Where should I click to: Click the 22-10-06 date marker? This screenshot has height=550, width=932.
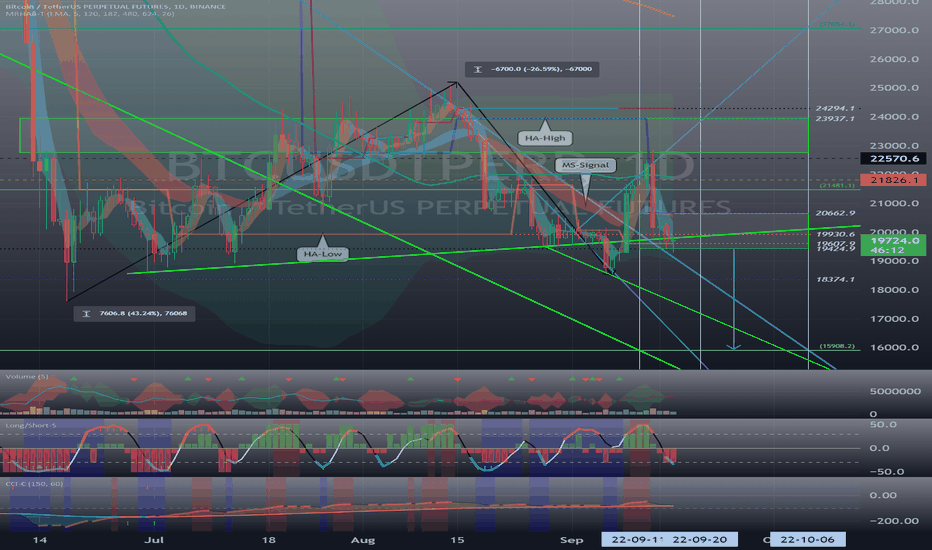[807, 540]
